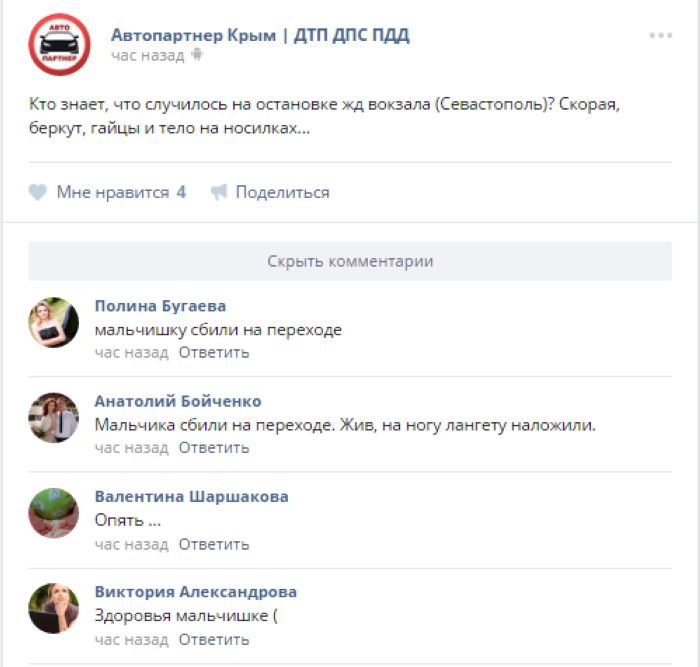This screenshot has height=667, width=700.
Task: Open Полина Бугаева's avatar photo
Action: pos(54,322)
